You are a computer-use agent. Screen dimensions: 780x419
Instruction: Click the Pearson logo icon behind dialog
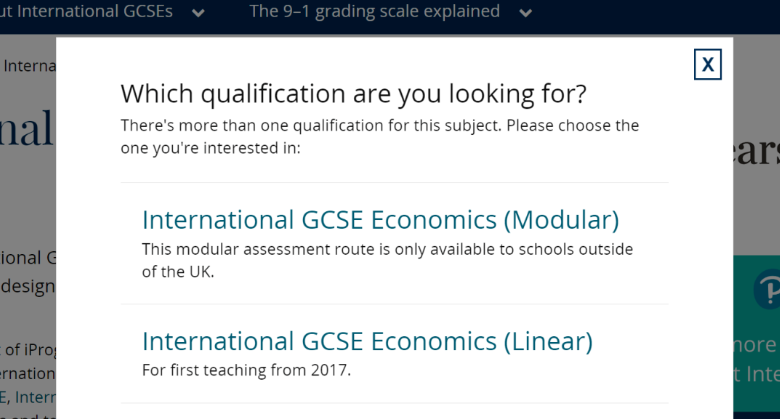coord(767,290)
